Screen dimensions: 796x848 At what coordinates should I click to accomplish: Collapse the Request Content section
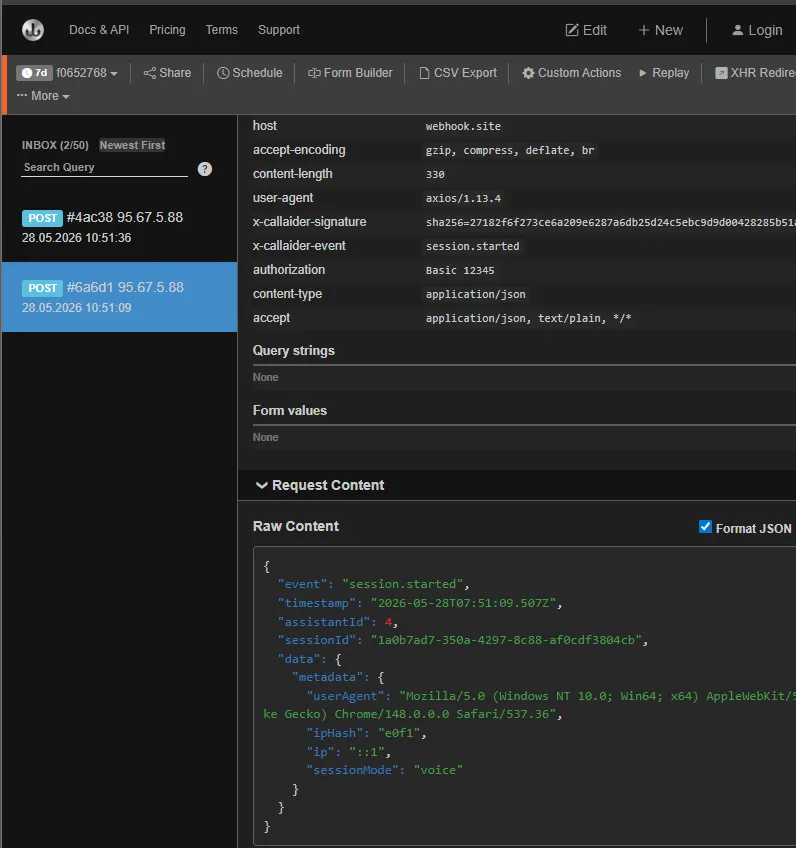point(320,485)
